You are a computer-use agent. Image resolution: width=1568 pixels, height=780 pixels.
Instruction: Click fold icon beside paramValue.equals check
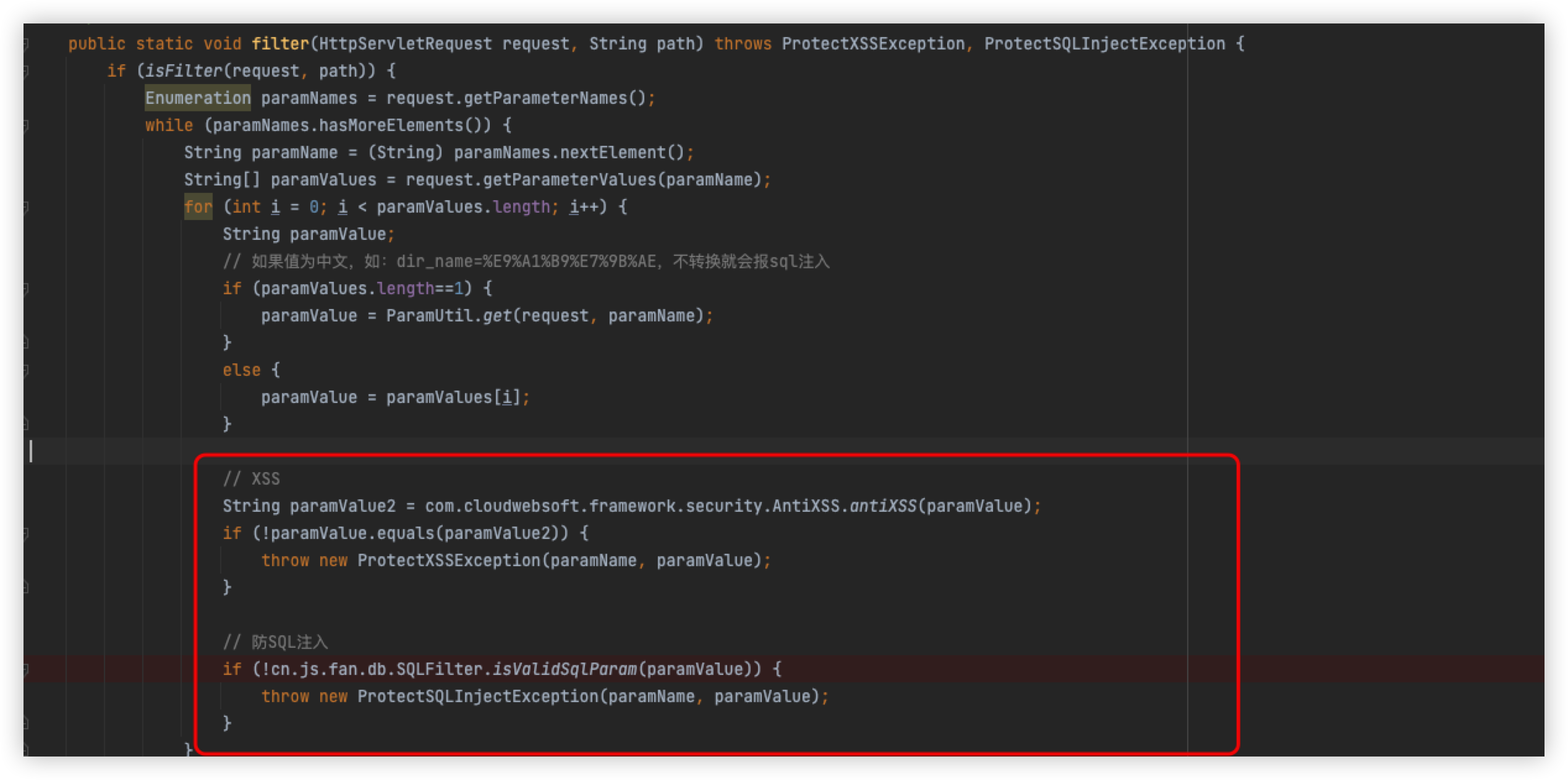pos(26,533)
